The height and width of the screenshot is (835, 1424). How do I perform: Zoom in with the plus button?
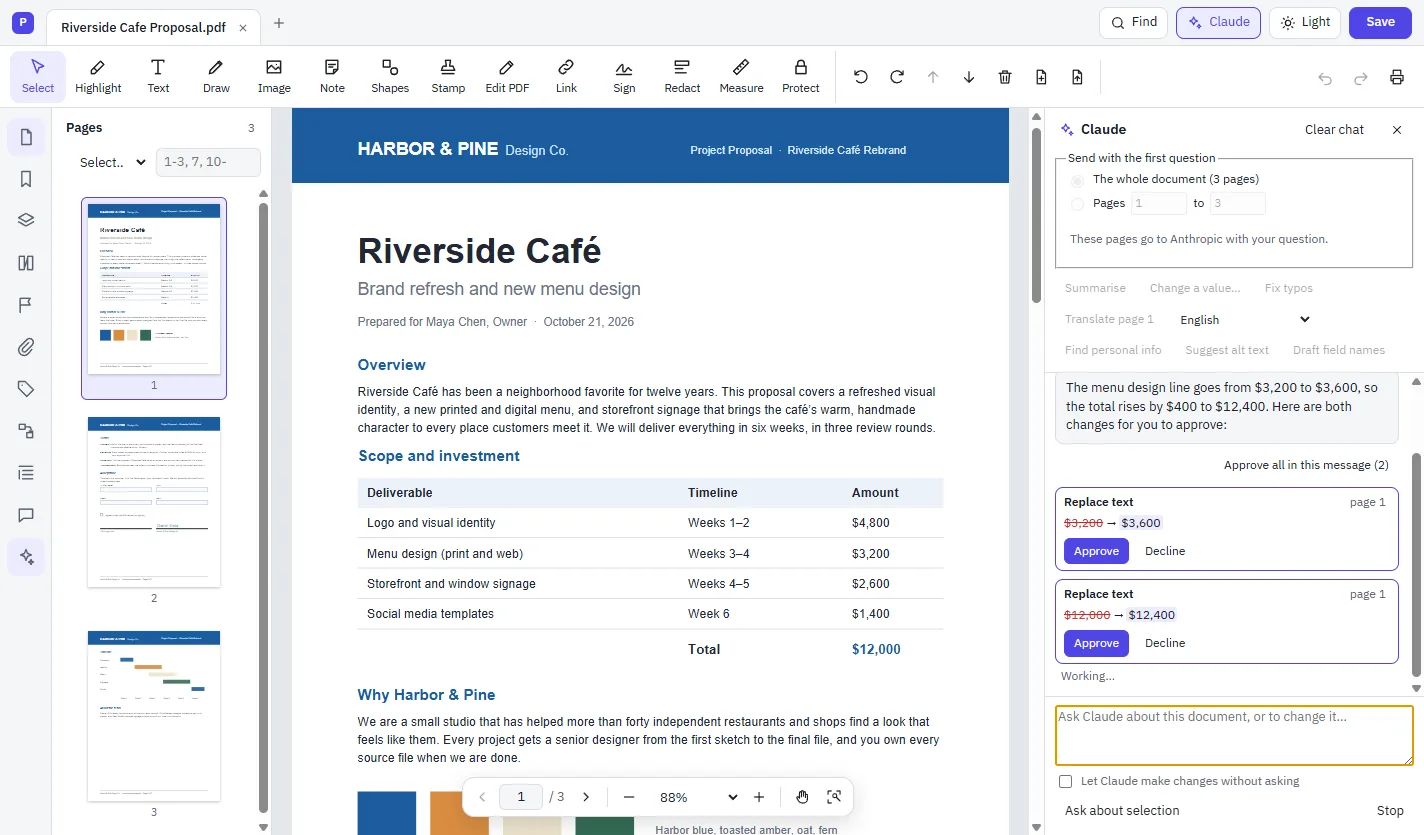pos(759,797)
